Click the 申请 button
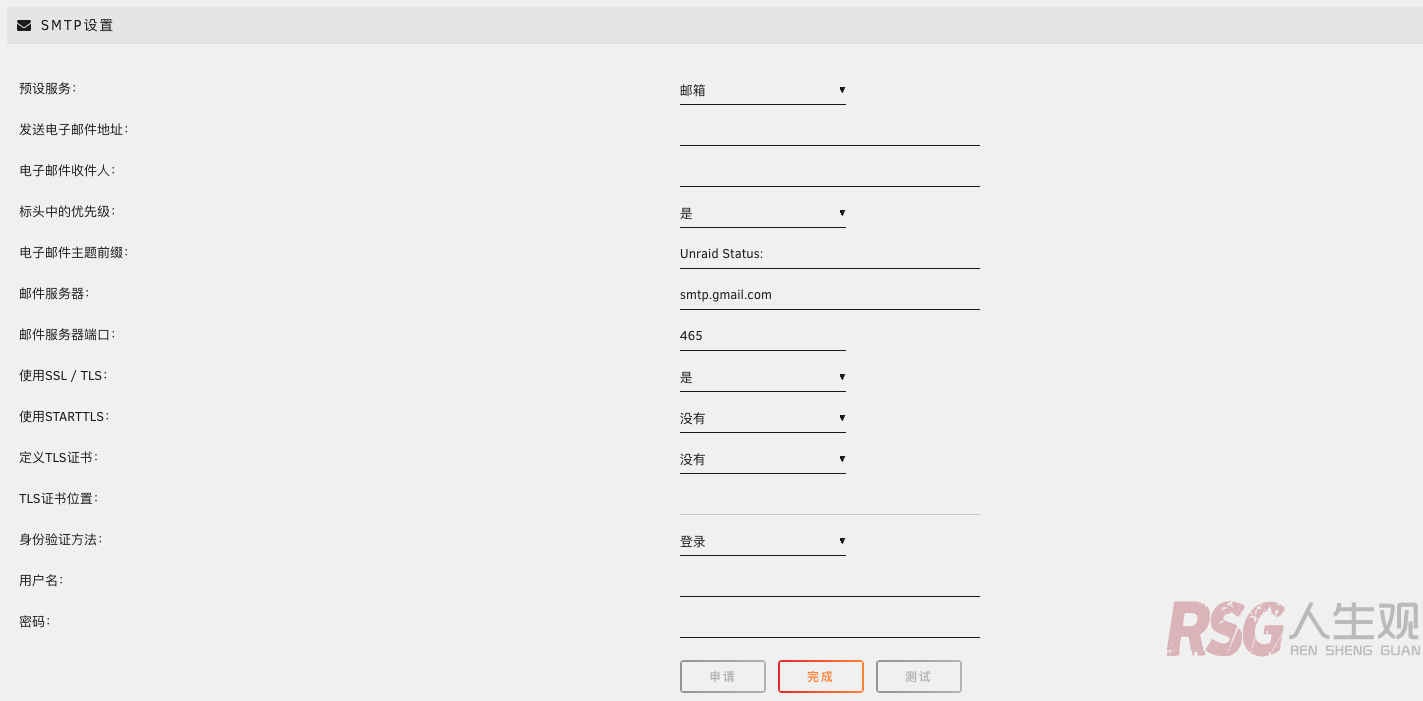Screen dimensions: 1423x701 pos(723,677)
